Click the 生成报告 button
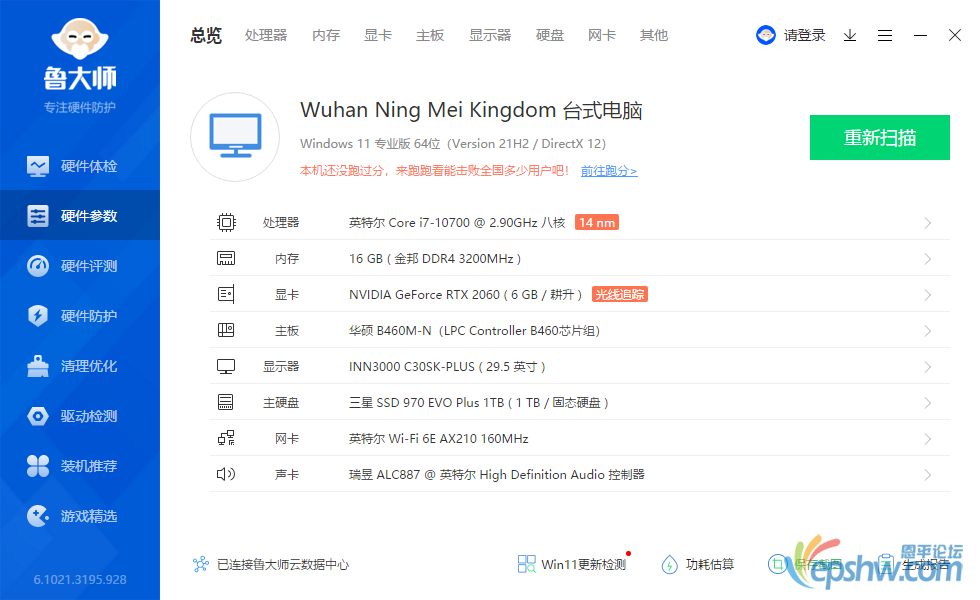Image resolution: width=980 pixels, height=600 pixels. click(x=914, y=564)
